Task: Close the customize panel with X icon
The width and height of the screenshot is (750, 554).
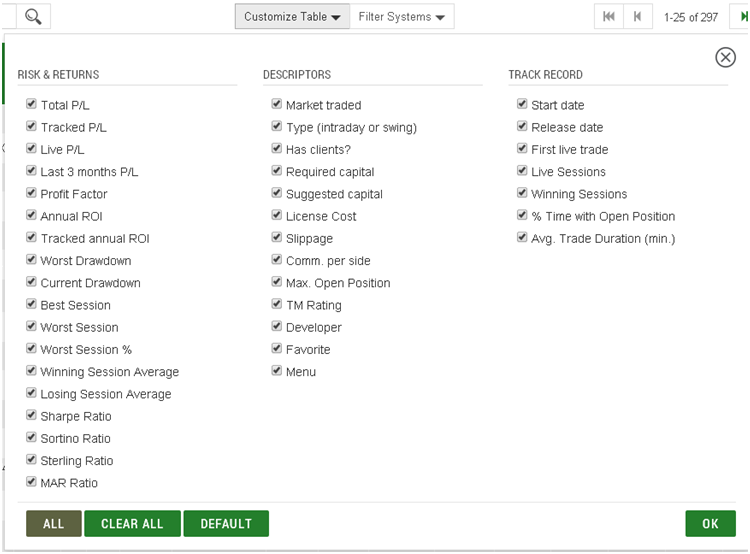Action: tap(725, 57)
